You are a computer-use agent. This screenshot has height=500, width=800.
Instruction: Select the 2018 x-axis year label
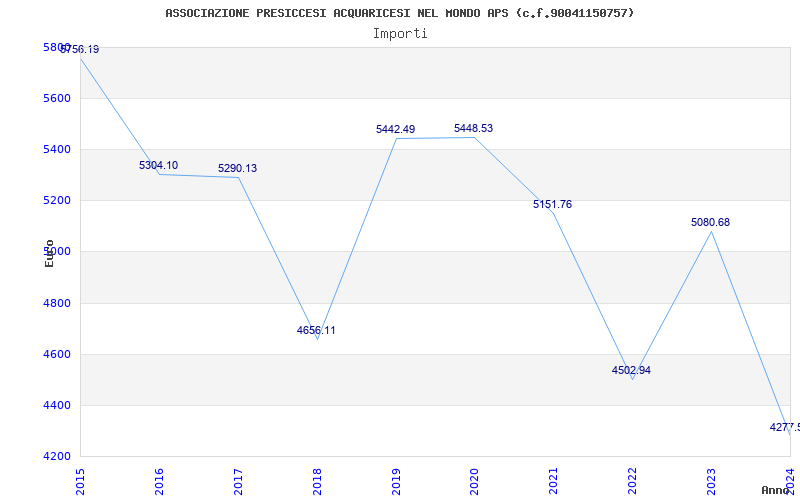pos(317,481)
